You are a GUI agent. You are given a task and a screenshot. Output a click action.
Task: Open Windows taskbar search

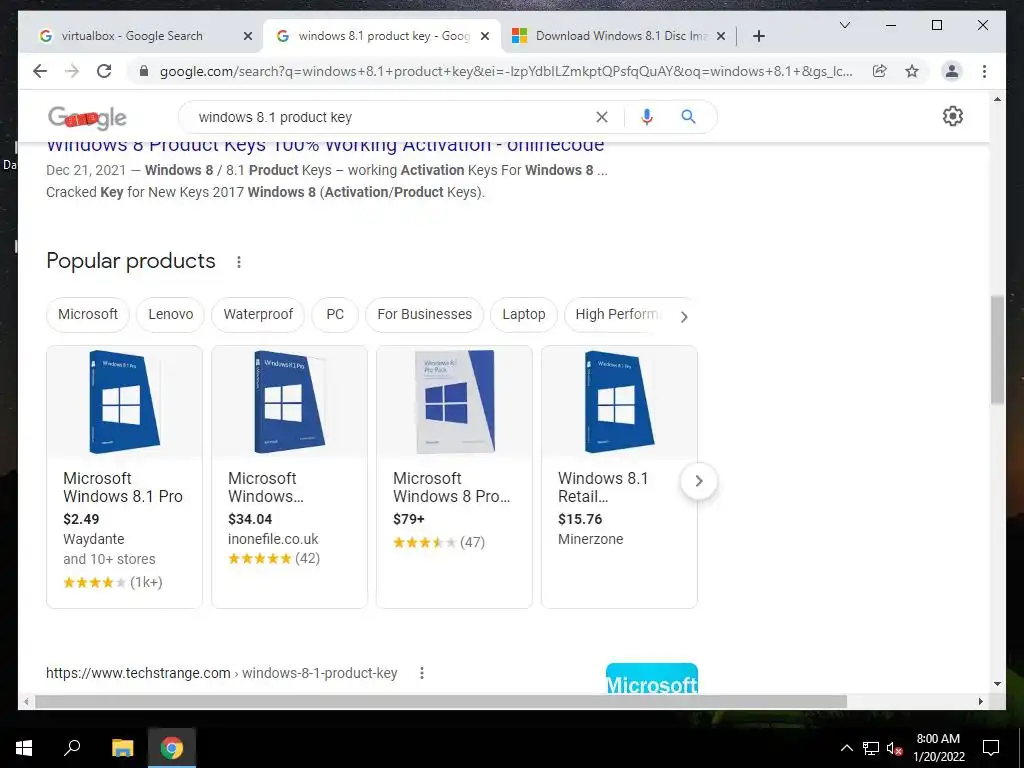point(72,748)
